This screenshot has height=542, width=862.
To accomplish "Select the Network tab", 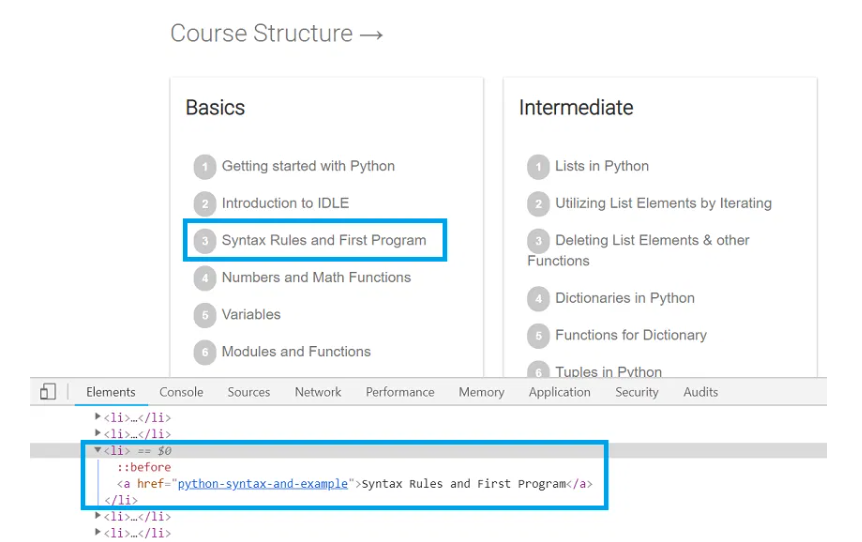I will coord(318,392).
